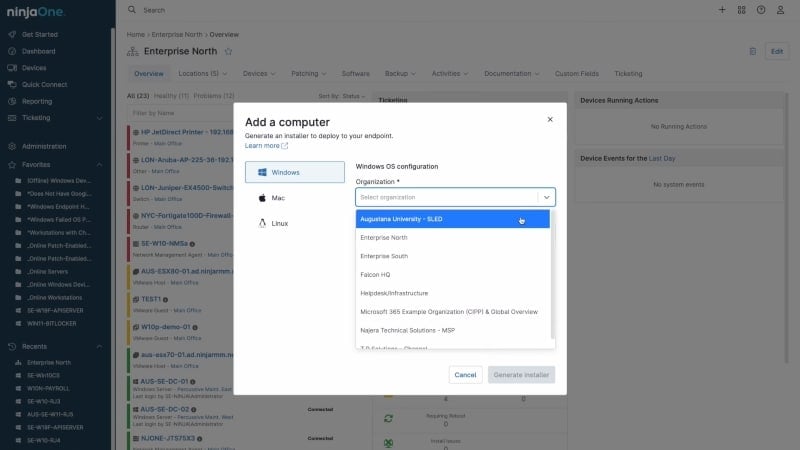800x450 pixels.
Task: Show Problems (12) devices filter
Action: pyautogui.click(x=214, y=96)
